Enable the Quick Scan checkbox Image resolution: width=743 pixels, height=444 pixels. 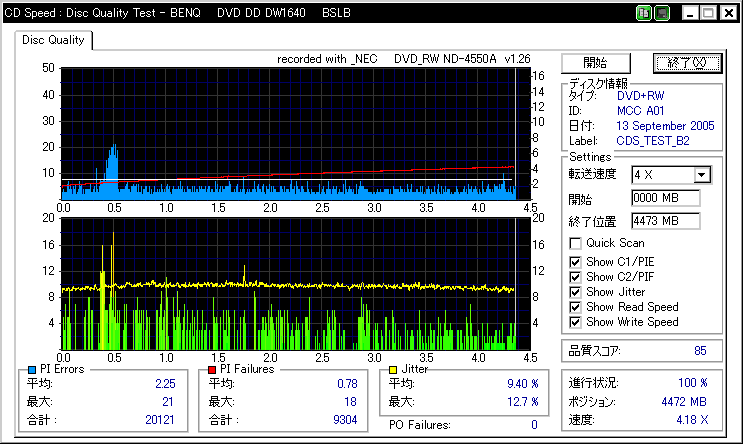pyautogui.click(x=575, y=243)
